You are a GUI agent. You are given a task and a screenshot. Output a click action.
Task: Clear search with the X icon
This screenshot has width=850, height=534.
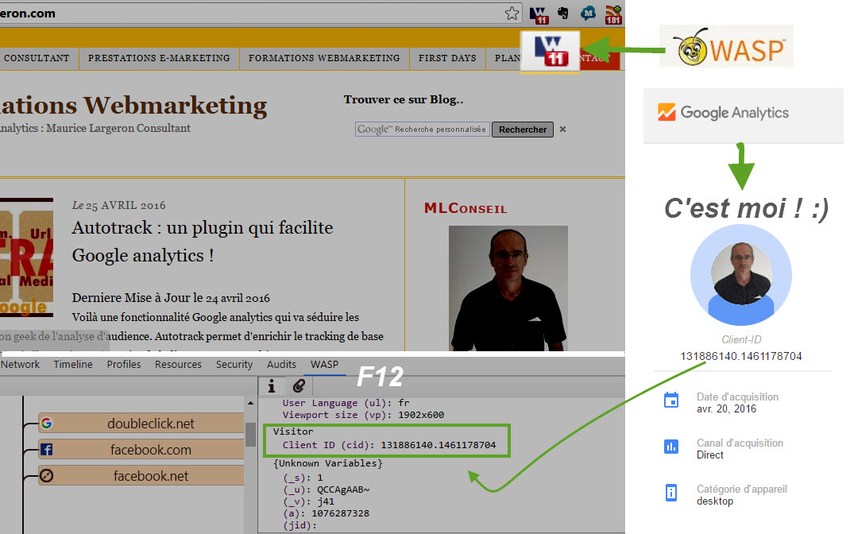(x=563, y=129)
